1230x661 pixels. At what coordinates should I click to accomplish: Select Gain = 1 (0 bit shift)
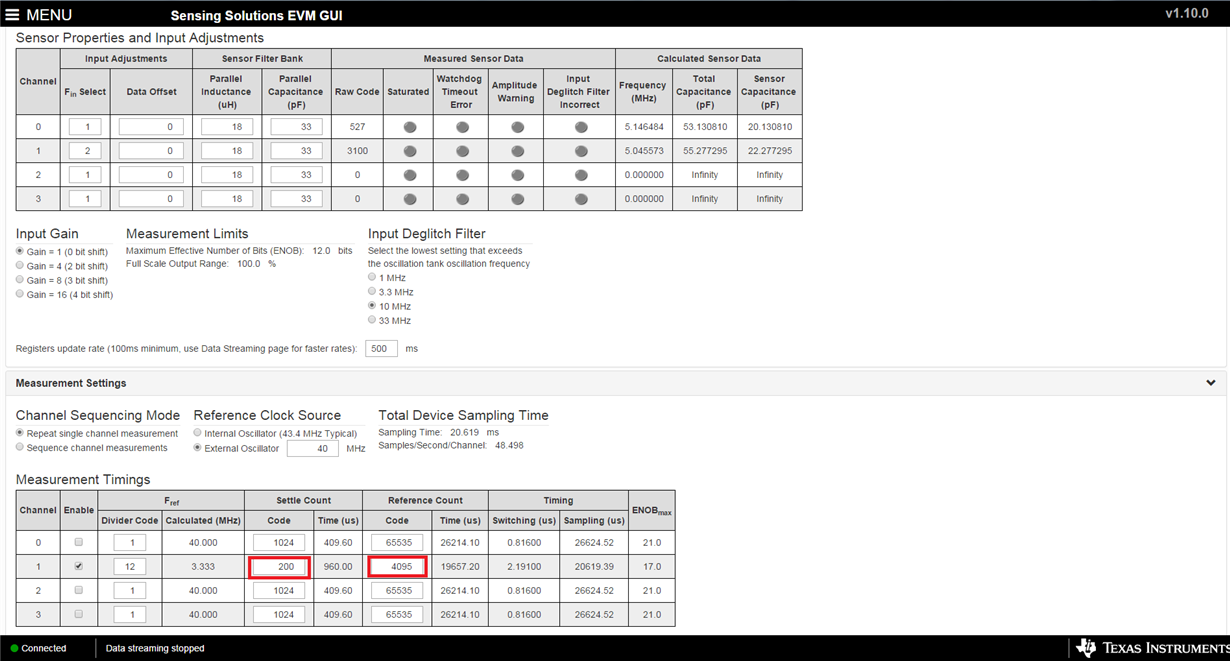point(21,251)
